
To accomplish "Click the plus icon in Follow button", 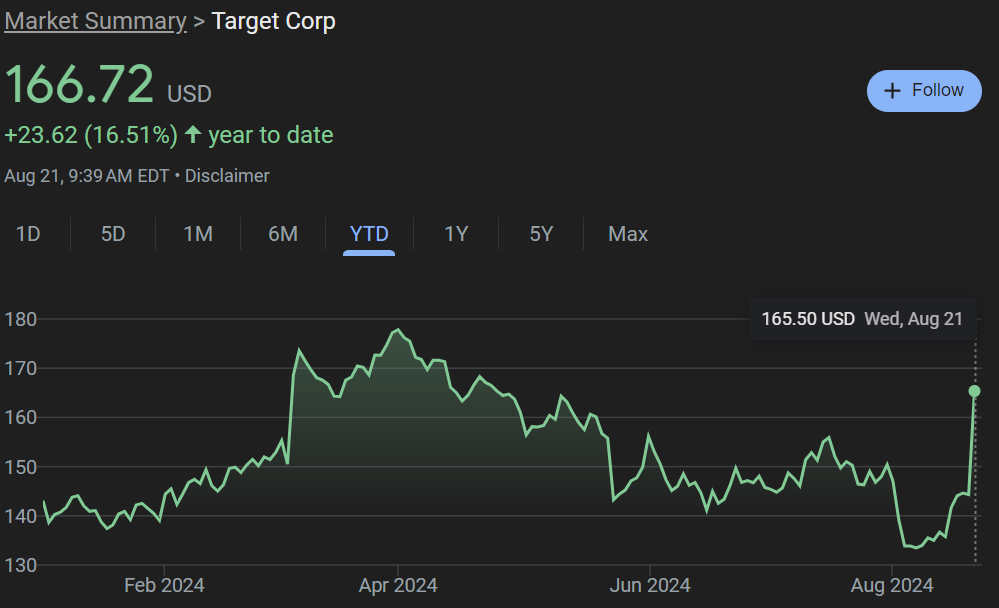I will click(893, 90).
